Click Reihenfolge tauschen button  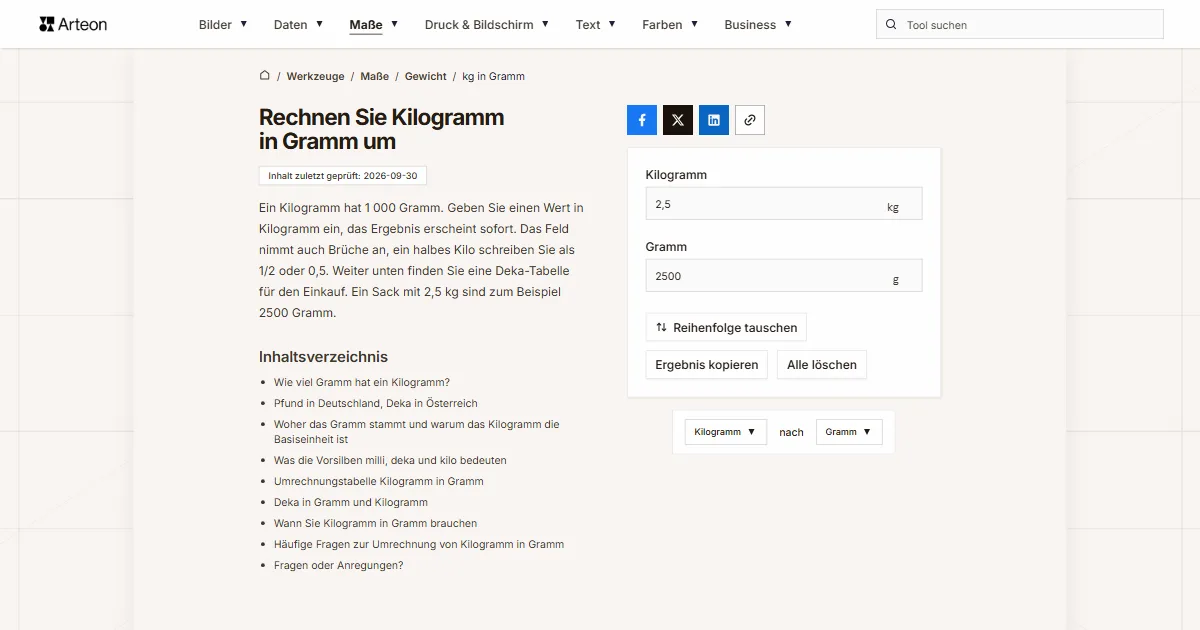point(726,327)
